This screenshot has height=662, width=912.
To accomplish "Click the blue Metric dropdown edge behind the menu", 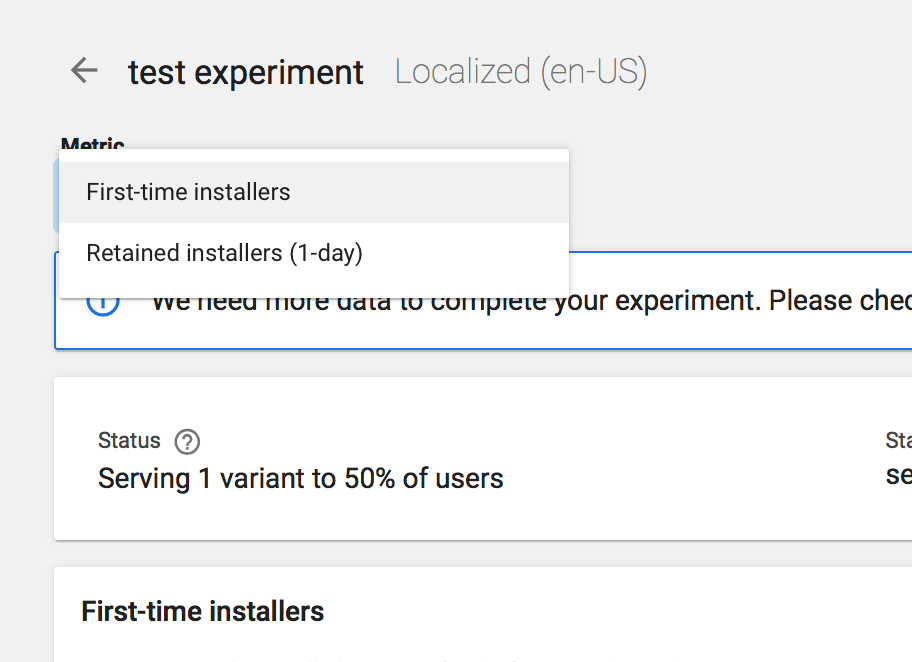I will click(x=56, y=195).
